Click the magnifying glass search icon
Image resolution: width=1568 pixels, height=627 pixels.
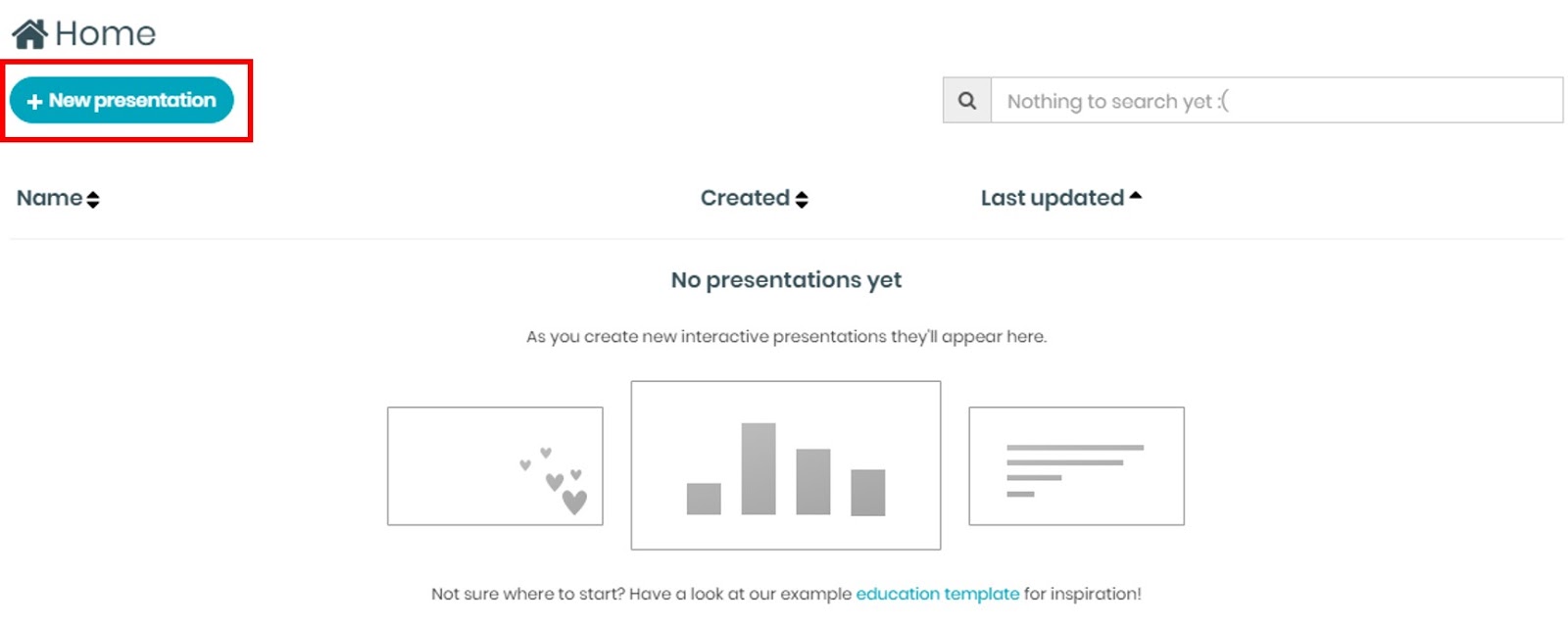[967, 101]
